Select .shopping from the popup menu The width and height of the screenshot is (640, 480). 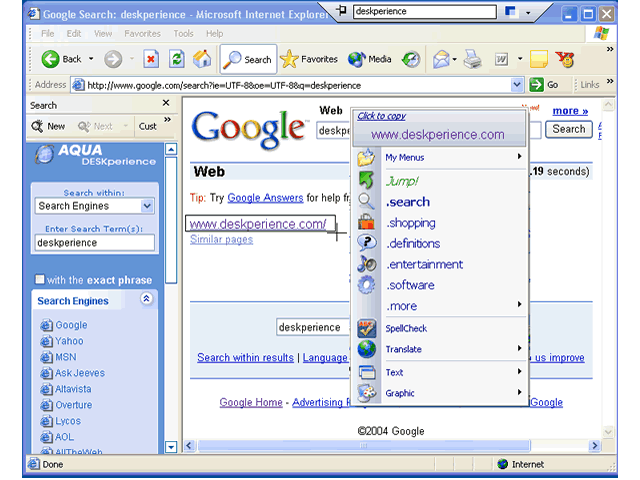click(x=411, y=222)
